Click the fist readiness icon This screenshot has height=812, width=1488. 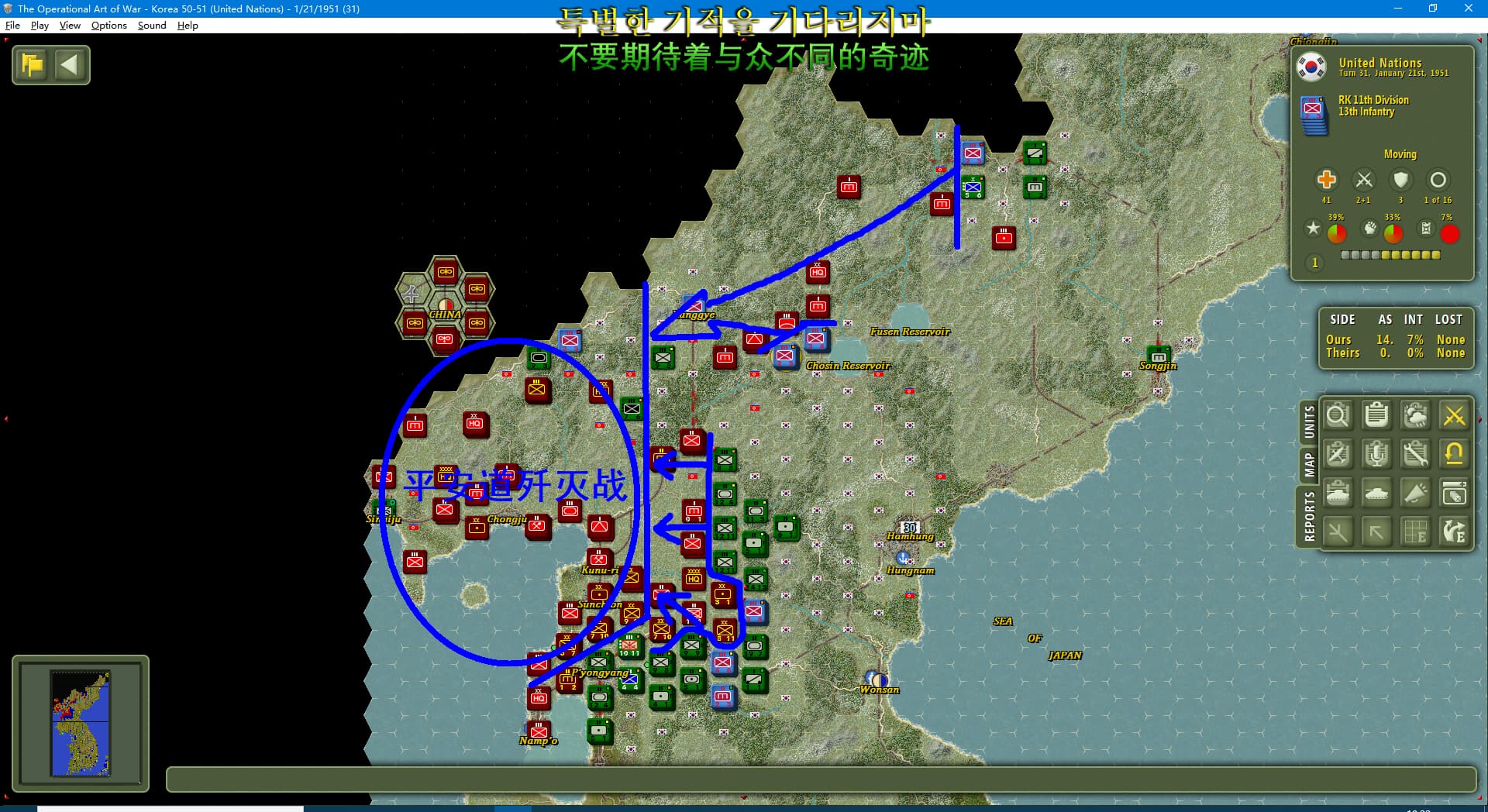[1370, 228]
